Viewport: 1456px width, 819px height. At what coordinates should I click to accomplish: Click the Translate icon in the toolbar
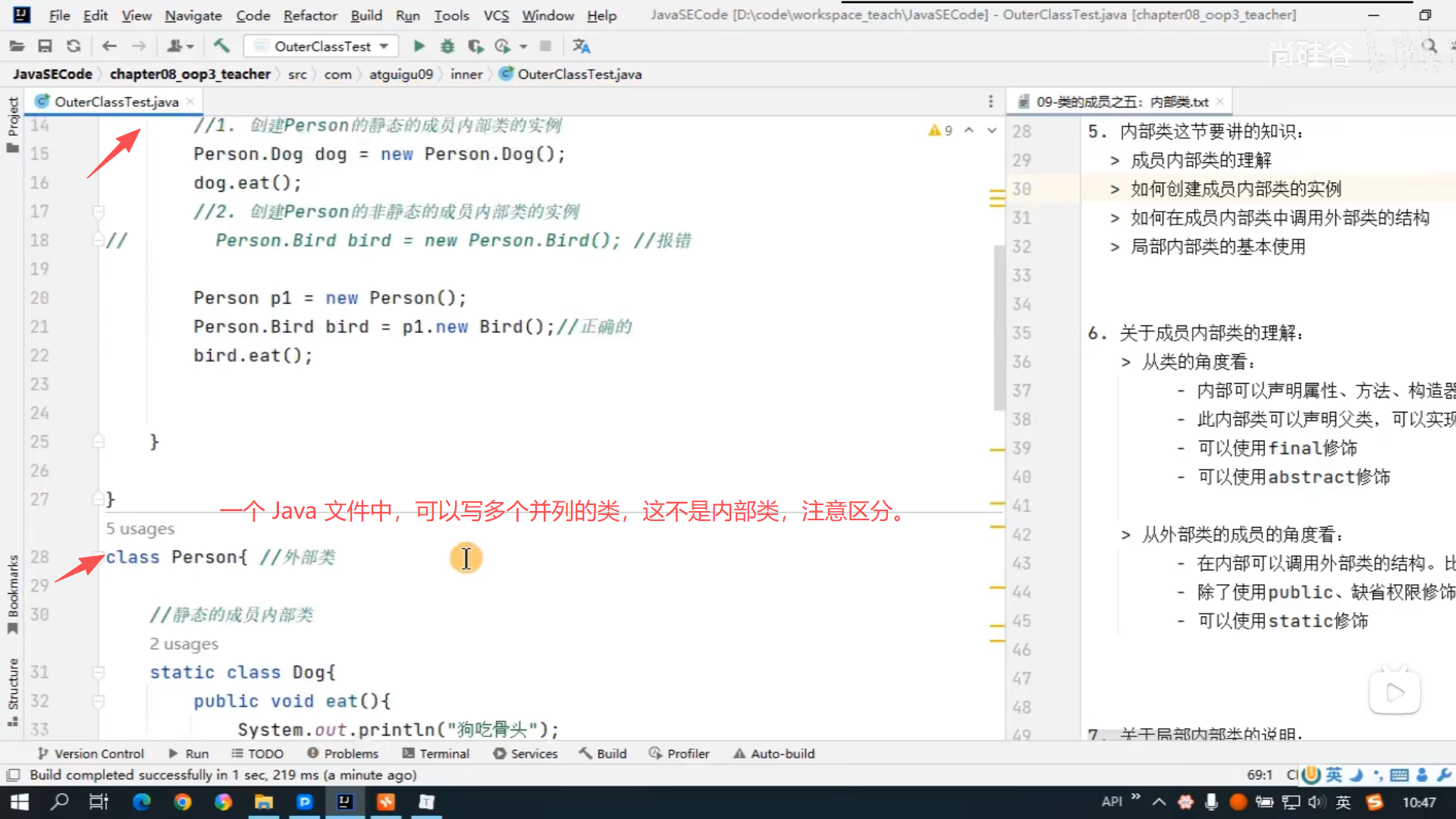tap(582, 46)
